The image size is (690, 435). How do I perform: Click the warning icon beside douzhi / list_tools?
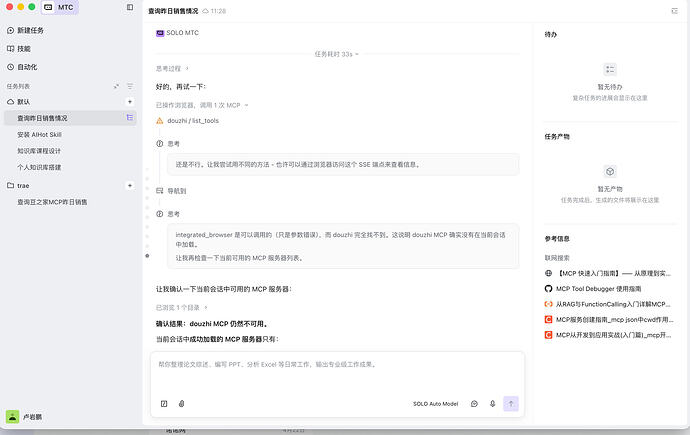coord(160,121)
